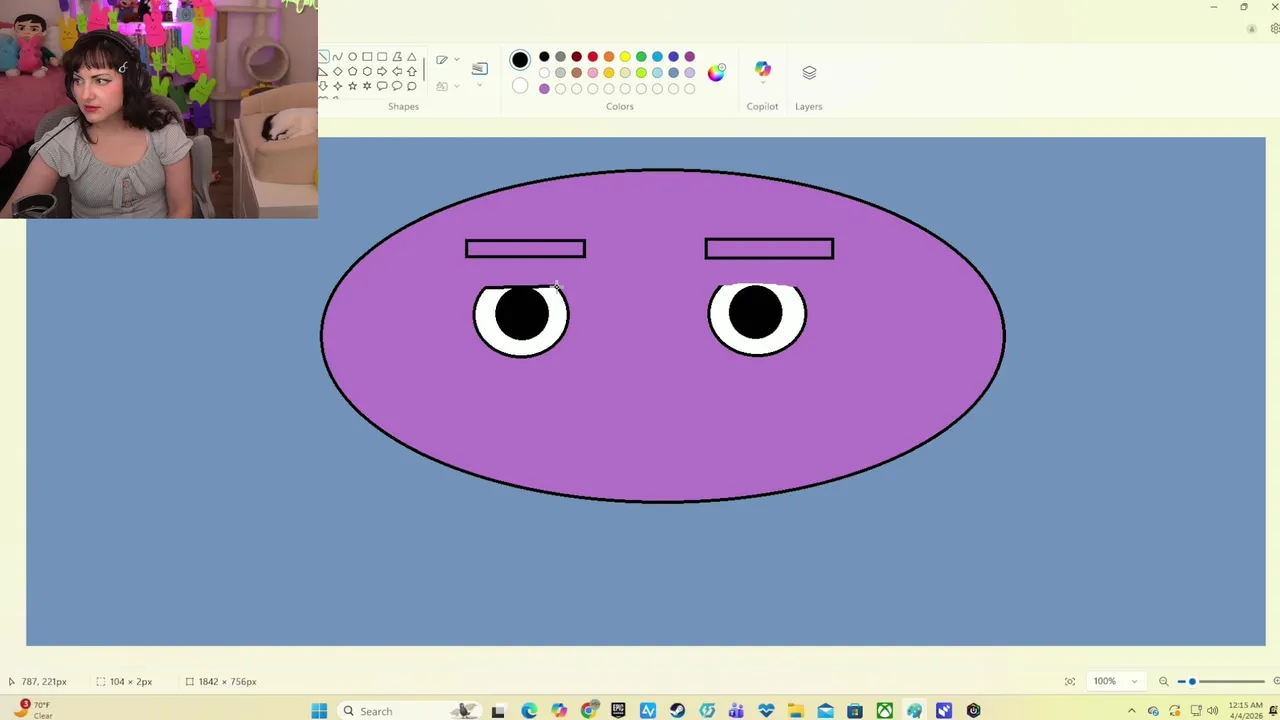
Task: Pick the black color swatch
Action: pos(544,57)
